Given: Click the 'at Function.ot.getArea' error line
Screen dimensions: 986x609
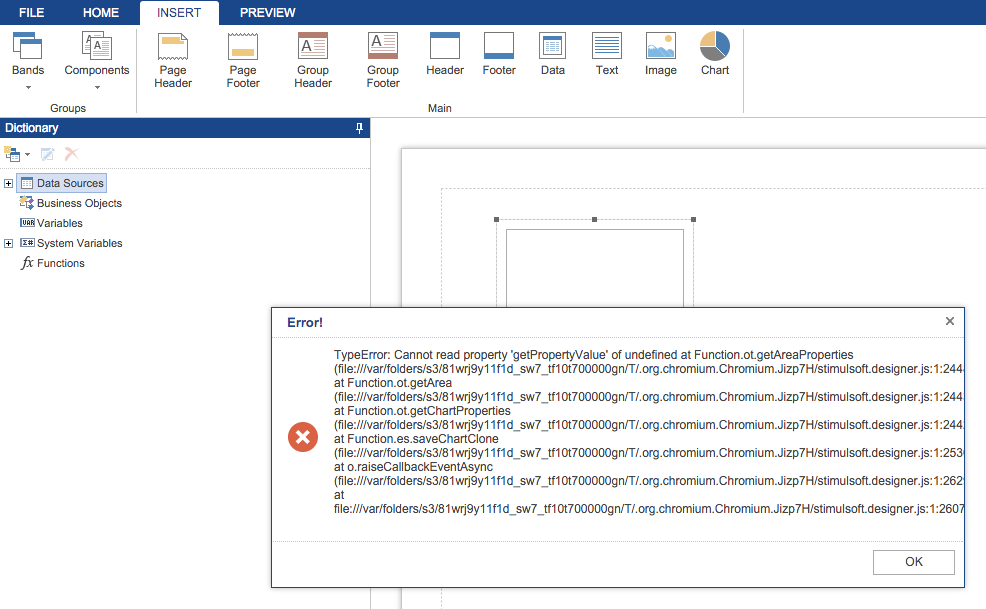Looking at the screenshot, I should click(393, 383).
